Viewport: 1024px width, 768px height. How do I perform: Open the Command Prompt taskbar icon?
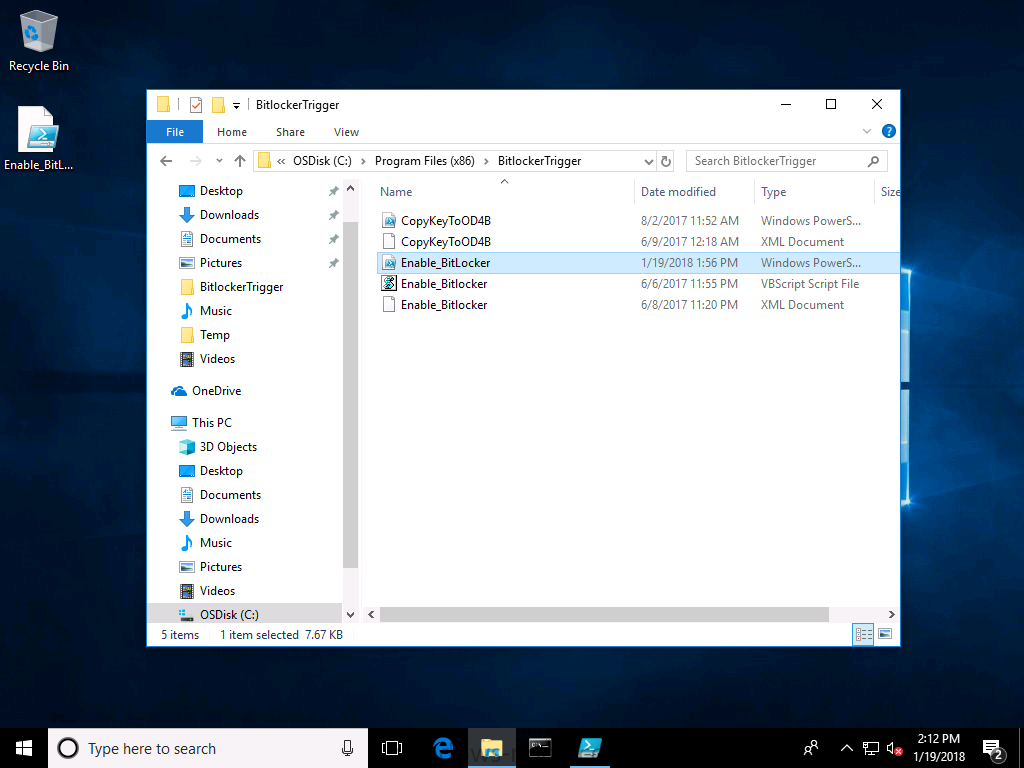tap(540, 748)
